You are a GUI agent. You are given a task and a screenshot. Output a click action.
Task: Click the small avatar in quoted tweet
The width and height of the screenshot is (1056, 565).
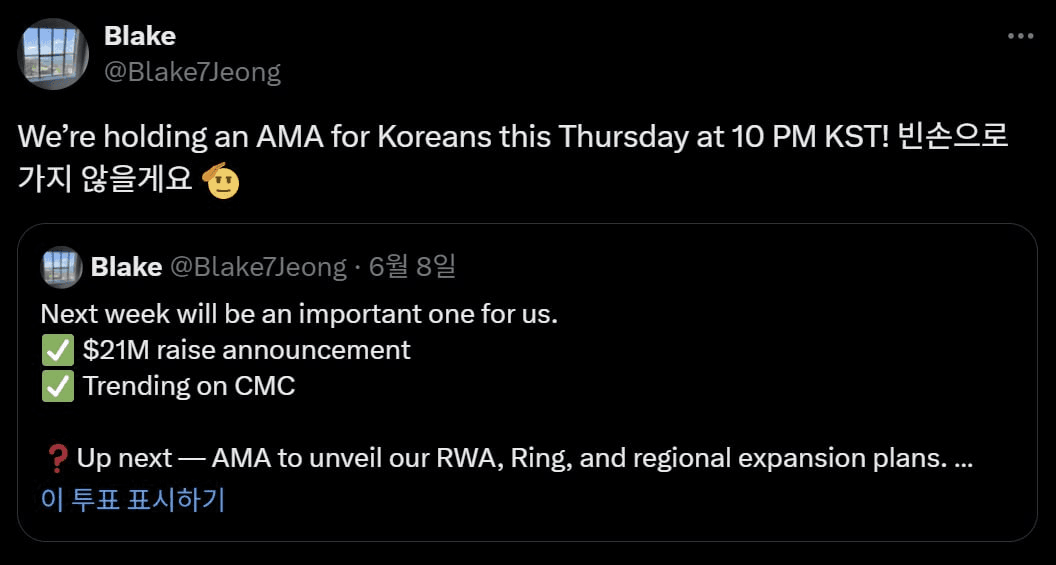click(x=62, y=267)
